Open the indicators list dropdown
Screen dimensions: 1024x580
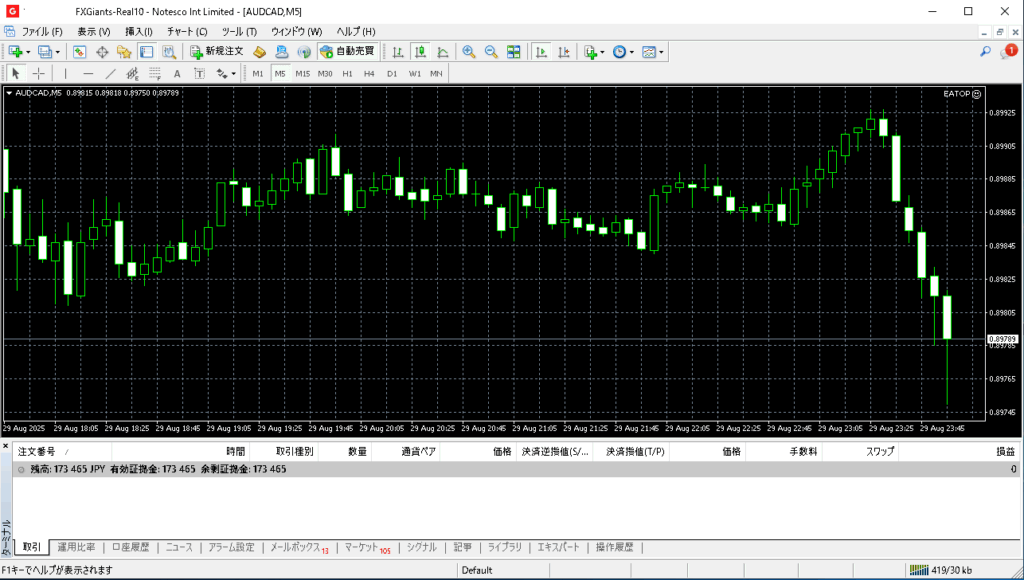coord(602,52)
